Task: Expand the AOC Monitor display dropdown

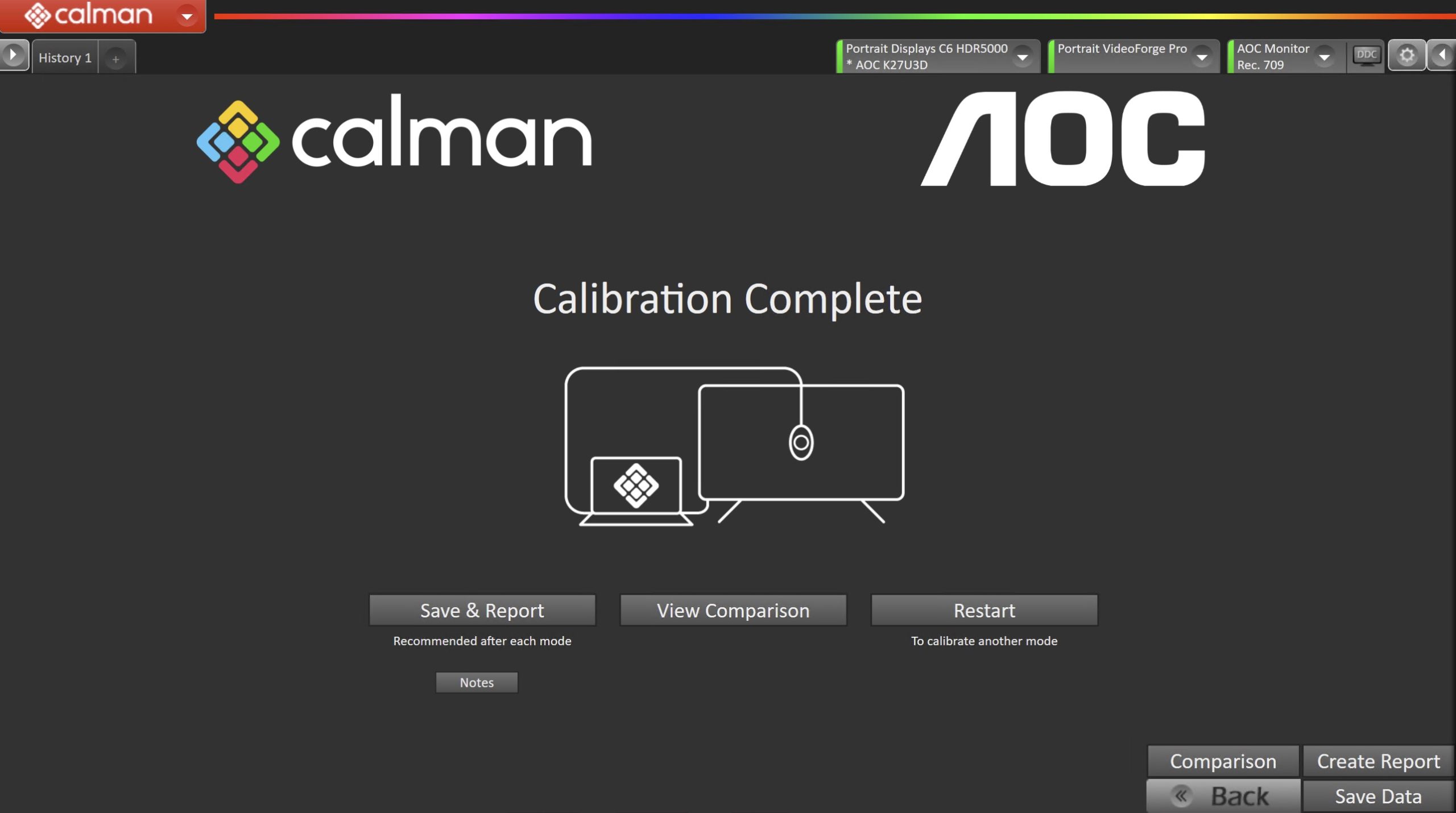Action: click(x=1324, y=57)
